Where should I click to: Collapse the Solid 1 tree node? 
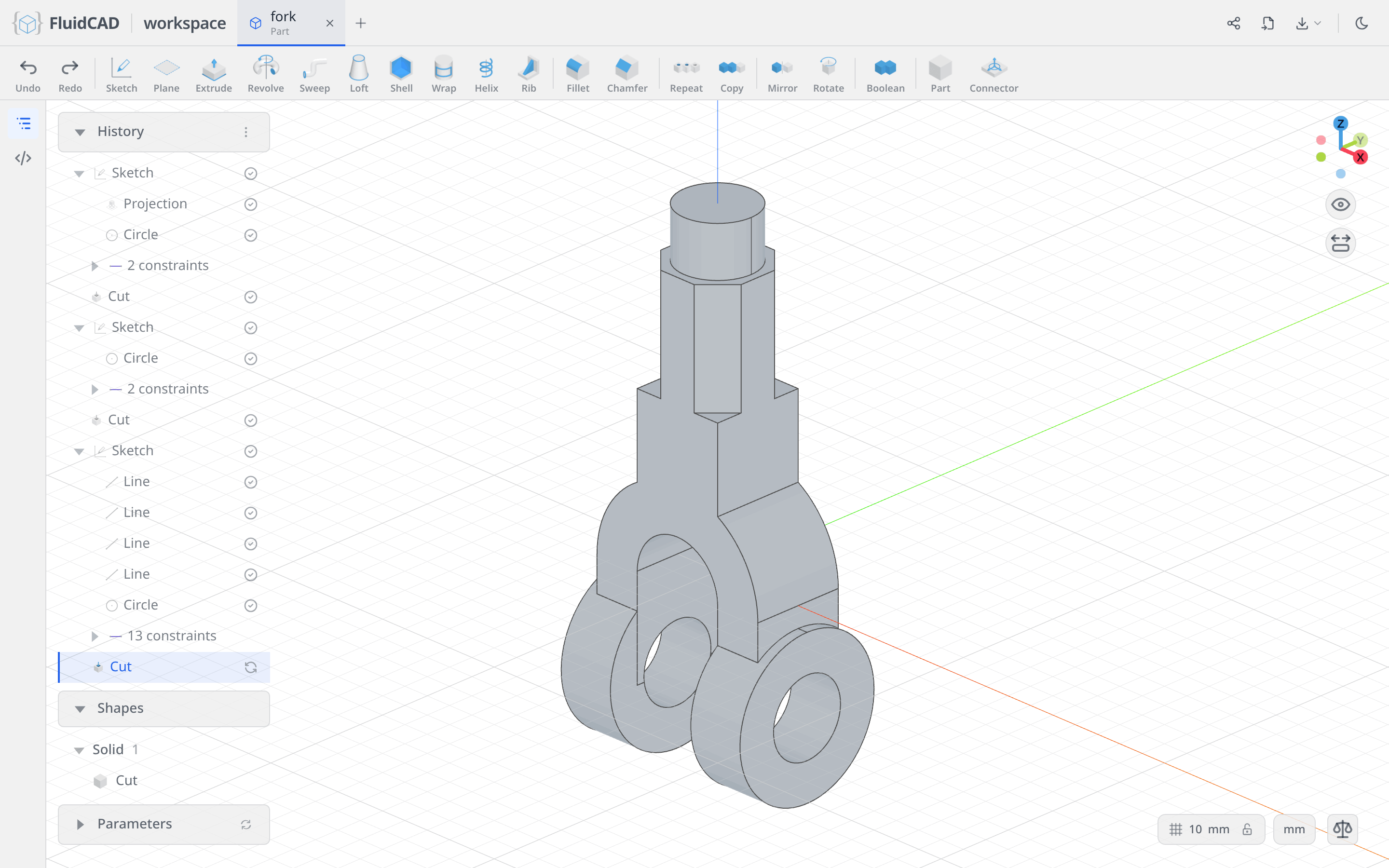pos(79,750)
